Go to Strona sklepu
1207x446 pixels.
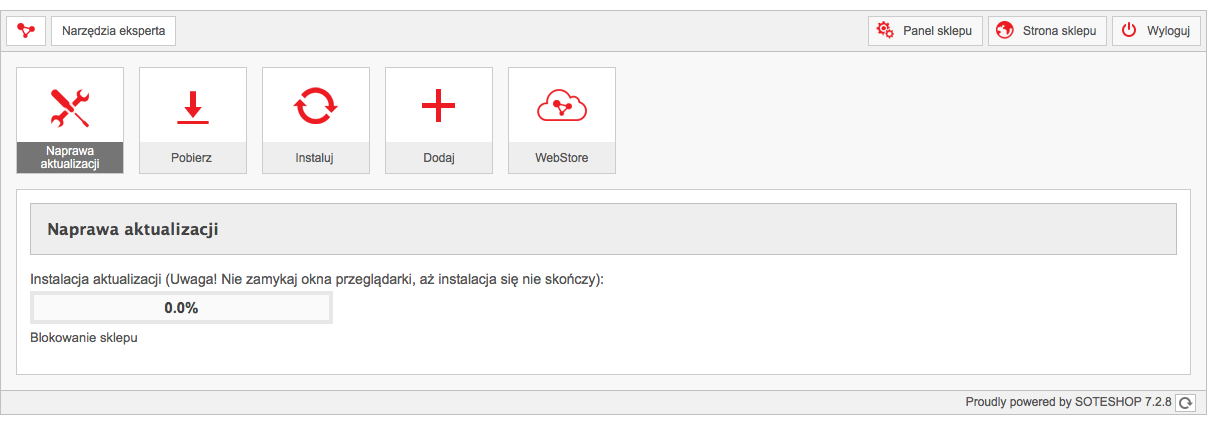pos(1048,30)
